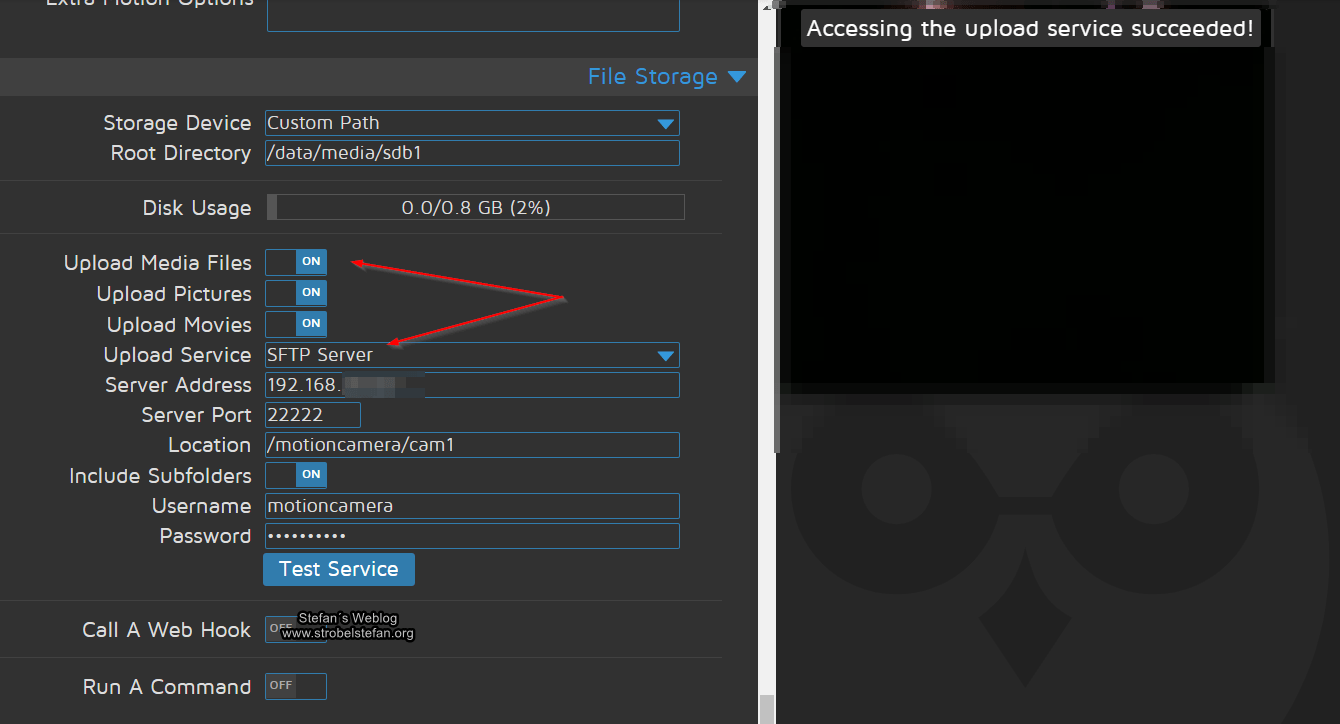1340x724 pixels.
Task: Turn off Include Subfolders switch
Action: click(296, 475)
